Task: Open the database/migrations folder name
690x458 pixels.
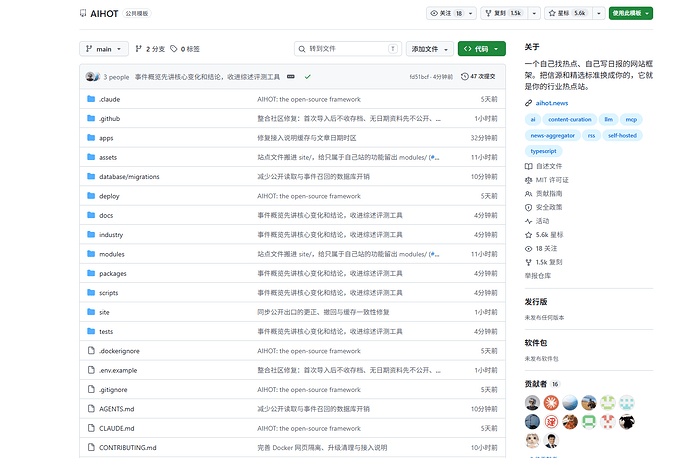Action: [x=129, y=177]
